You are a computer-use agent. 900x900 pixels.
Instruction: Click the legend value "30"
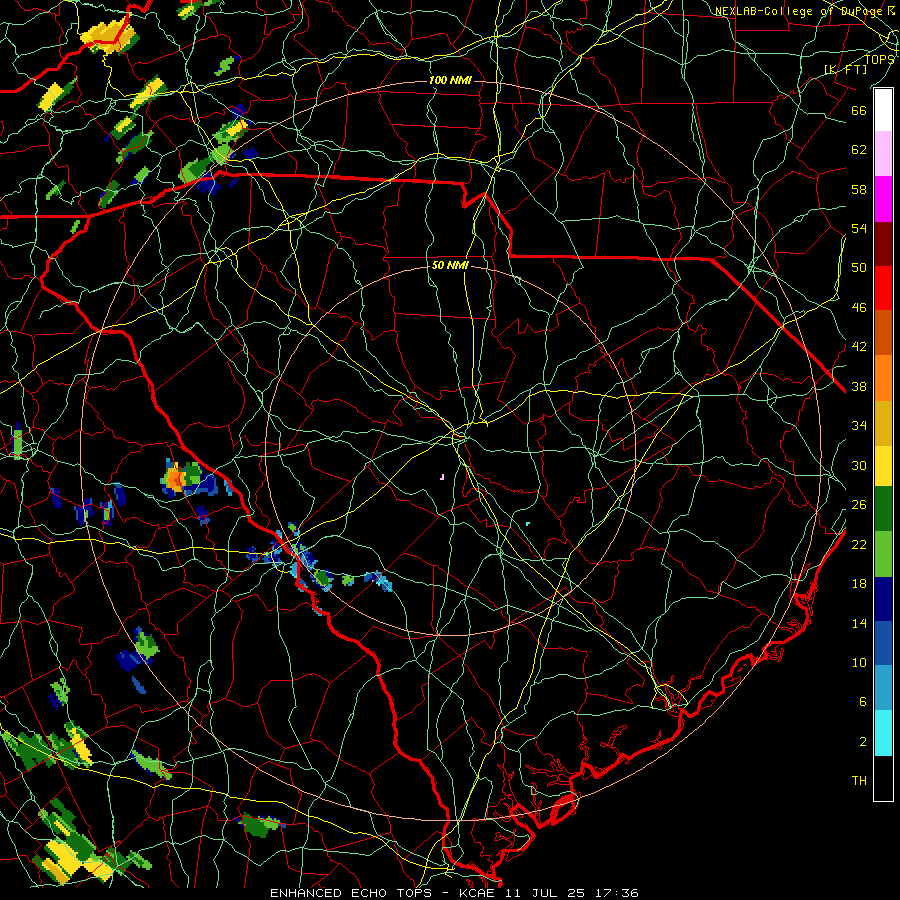click(x=859, y=465)
